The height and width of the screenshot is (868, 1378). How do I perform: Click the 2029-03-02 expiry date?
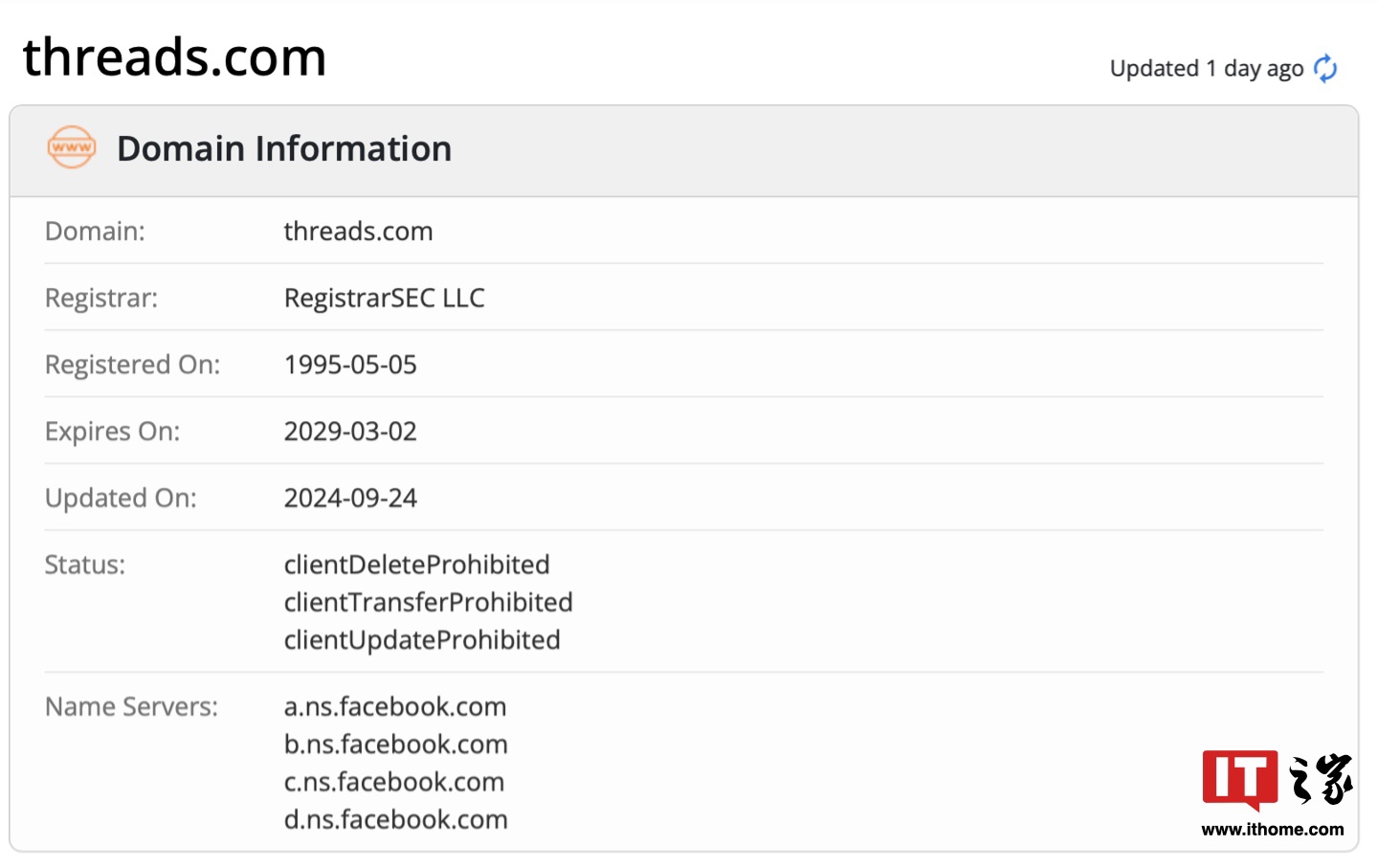click(x=350, y=432)
